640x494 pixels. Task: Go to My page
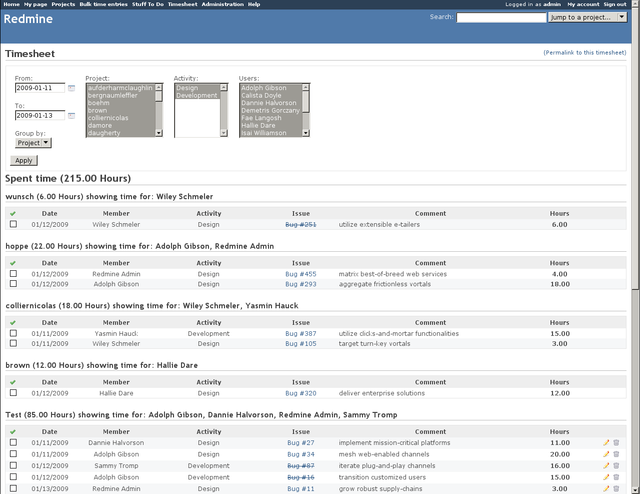(36, 4)
